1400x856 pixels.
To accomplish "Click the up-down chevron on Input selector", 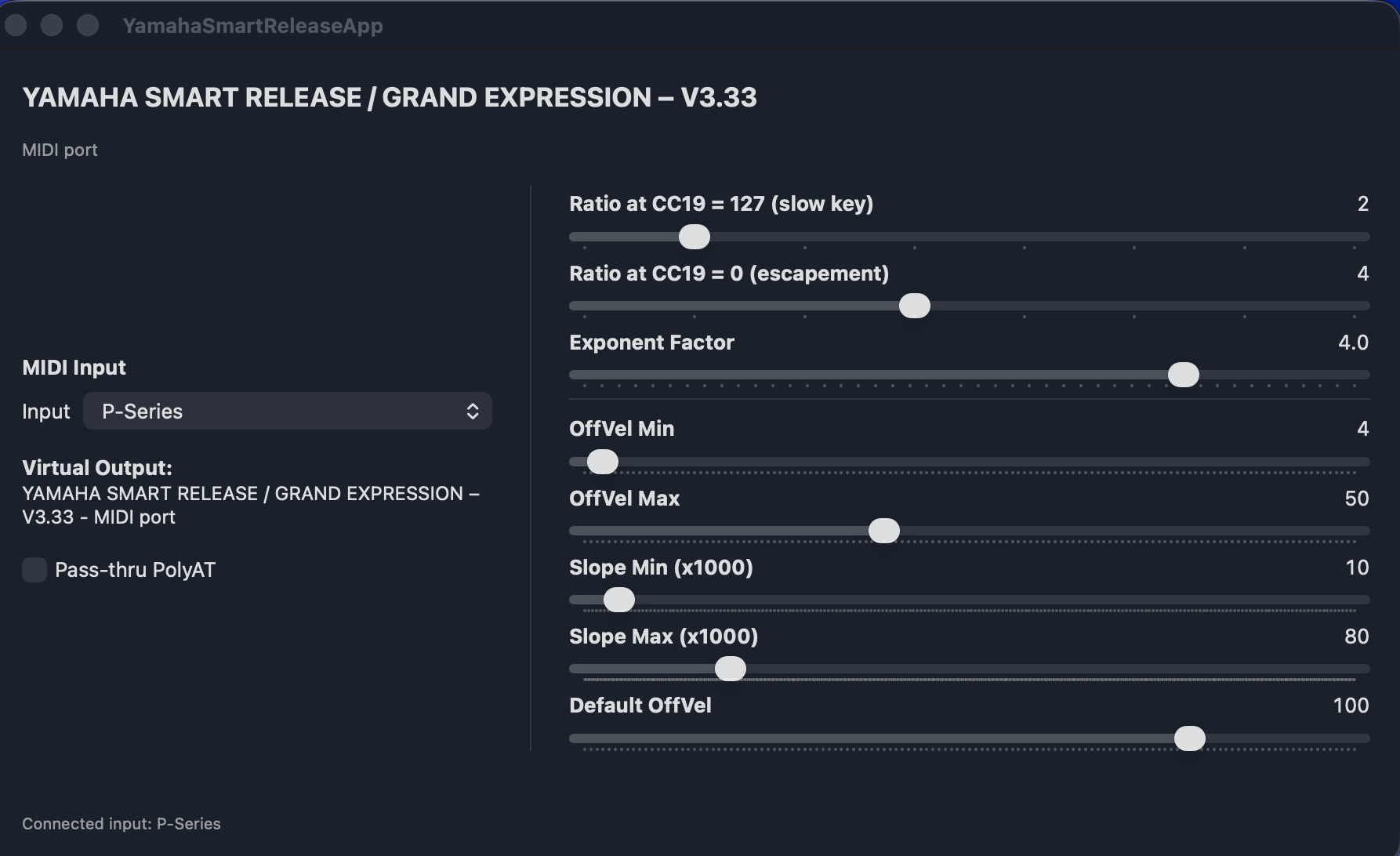I will pos(473,412).
